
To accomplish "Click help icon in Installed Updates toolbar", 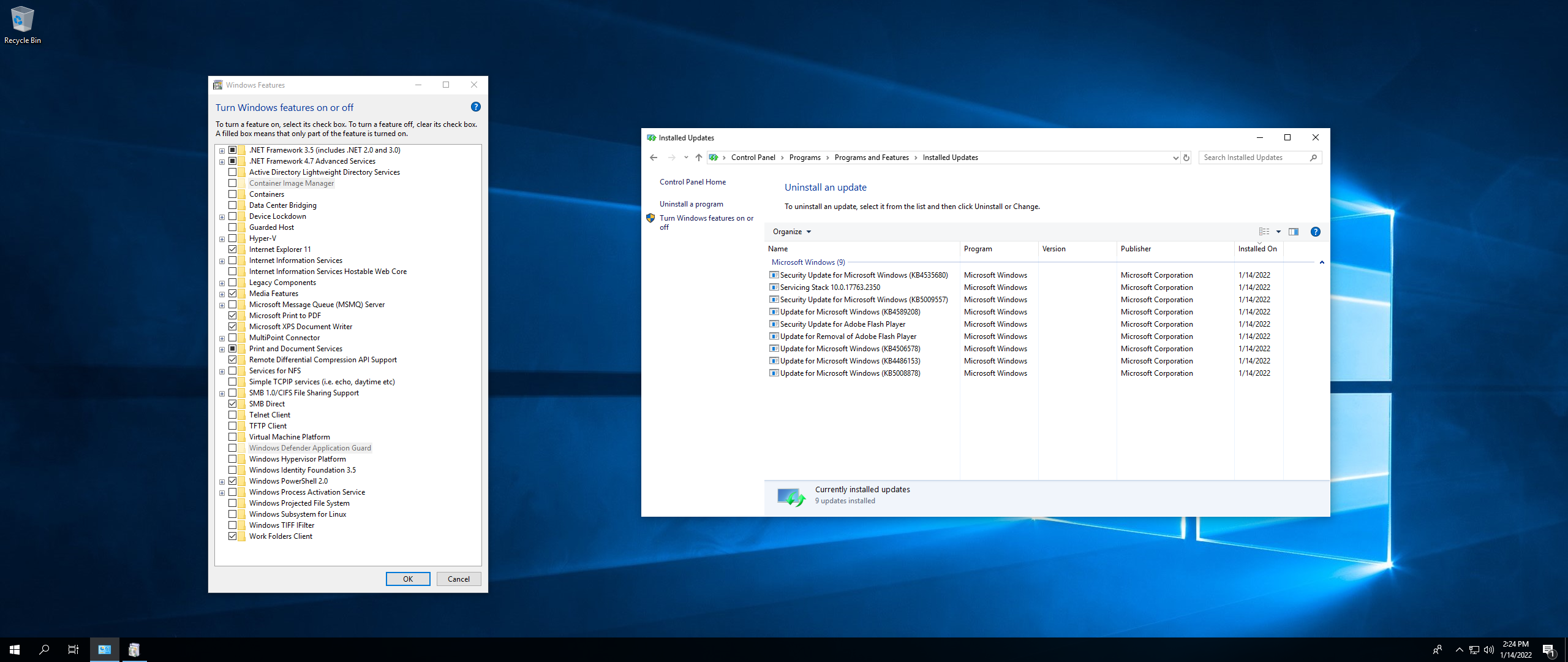I will tap(1315, 232).
